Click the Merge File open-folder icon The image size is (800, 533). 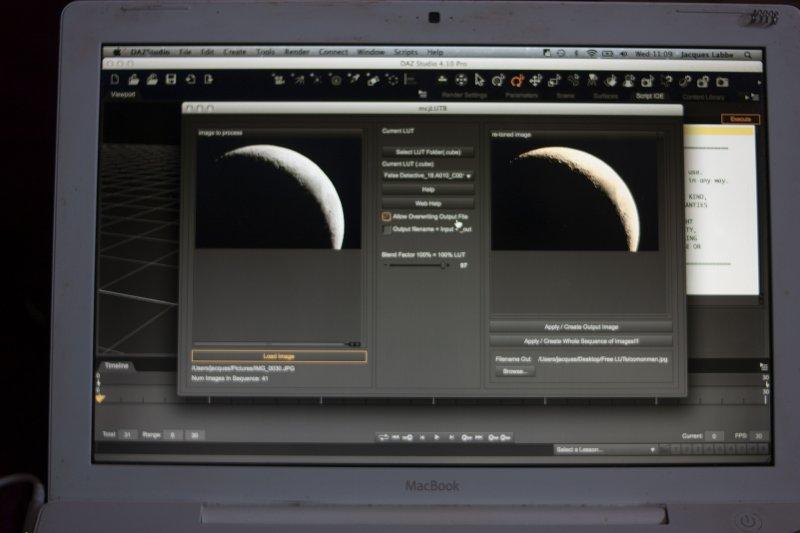(x=152, y=80)
